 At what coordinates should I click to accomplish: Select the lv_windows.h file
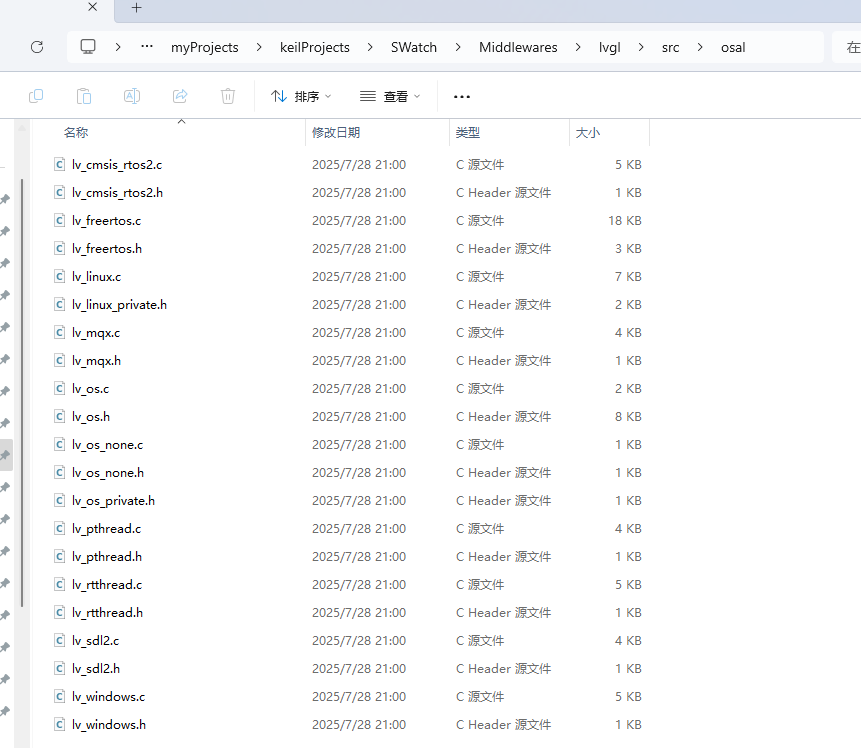pos(108,724)
